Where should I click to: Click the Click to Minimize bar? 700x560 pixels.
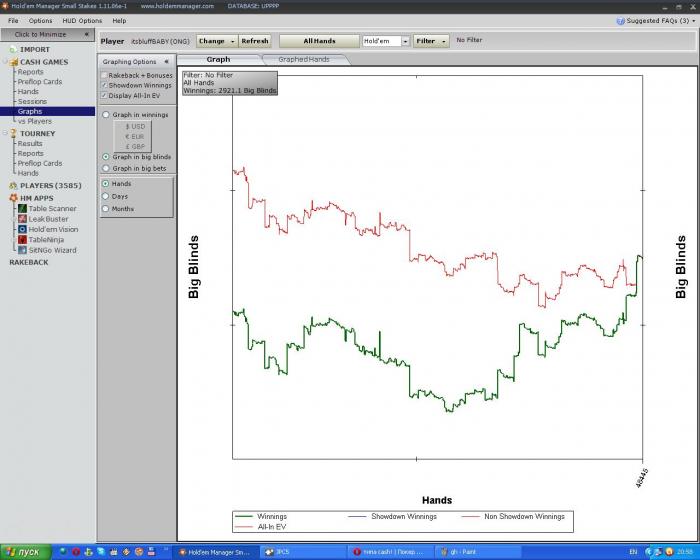47,34
